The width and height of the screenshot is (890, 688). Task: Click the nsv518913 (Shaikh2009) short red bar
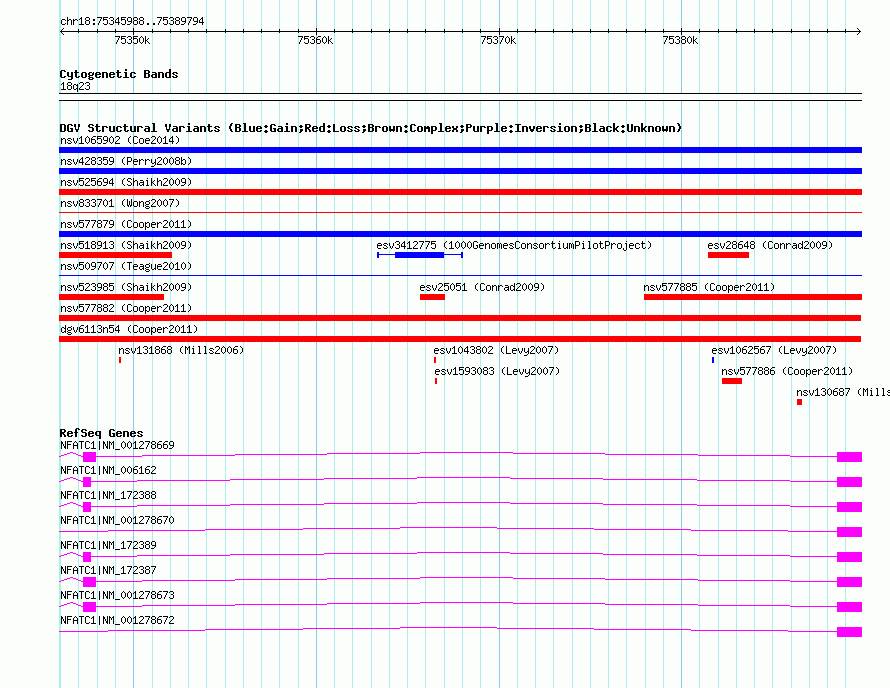click(x=115, y=255)
